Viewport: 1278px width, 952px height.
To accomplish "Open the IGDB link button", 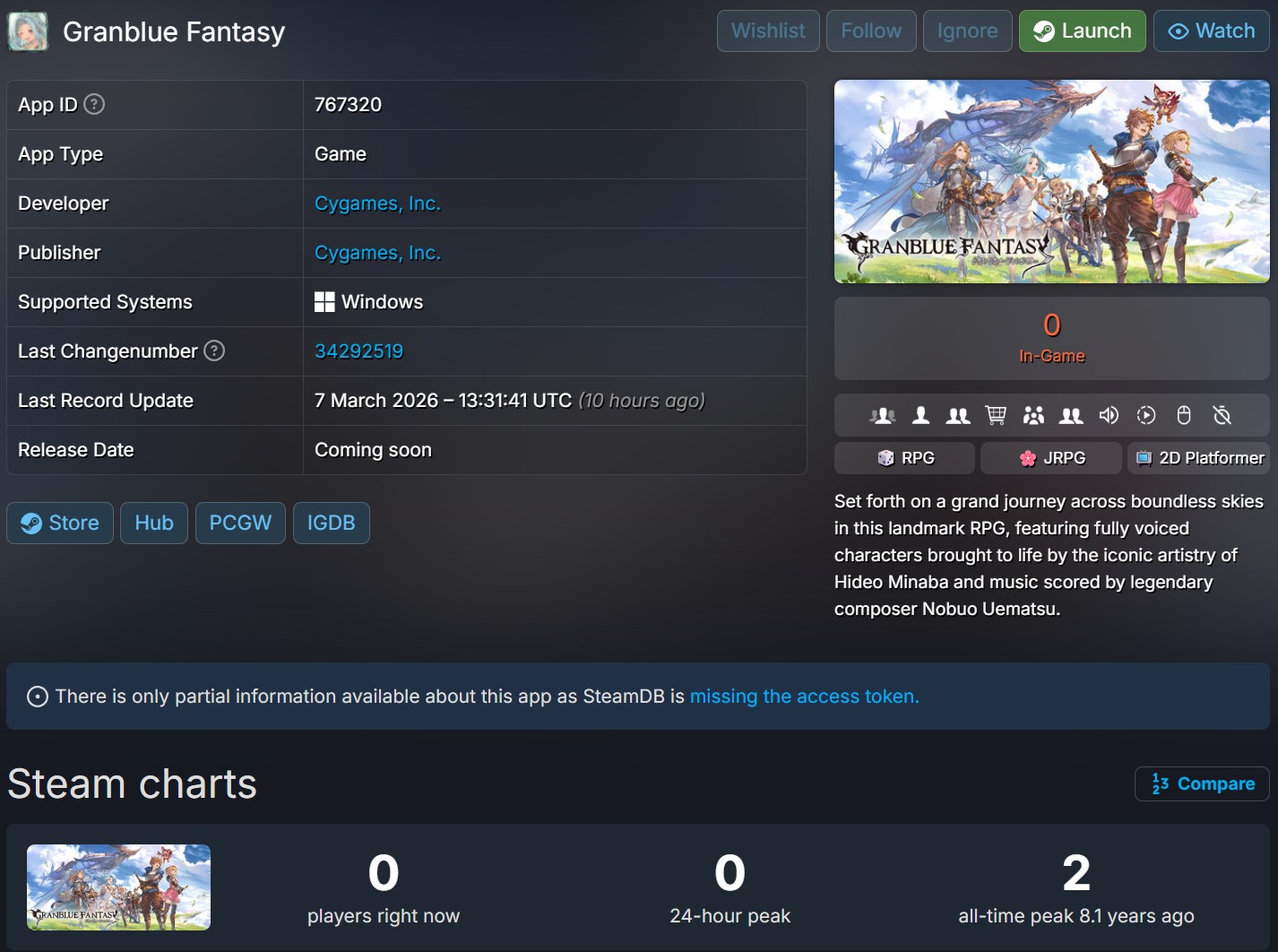I will click(x=332, y=523).
